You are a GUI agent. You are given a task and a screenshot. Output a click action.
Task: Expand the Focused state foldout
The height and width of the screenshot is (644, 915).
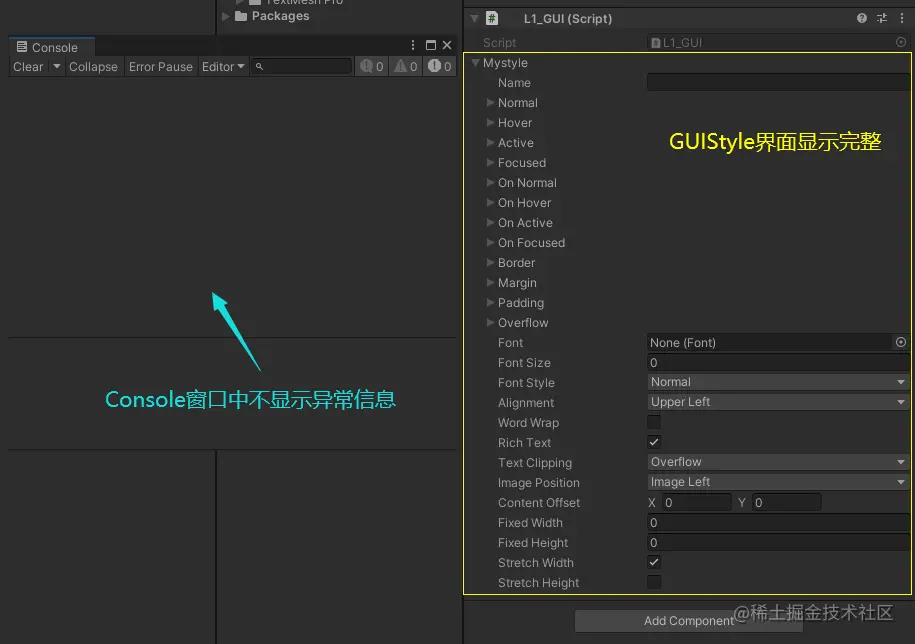coord(490,162)
